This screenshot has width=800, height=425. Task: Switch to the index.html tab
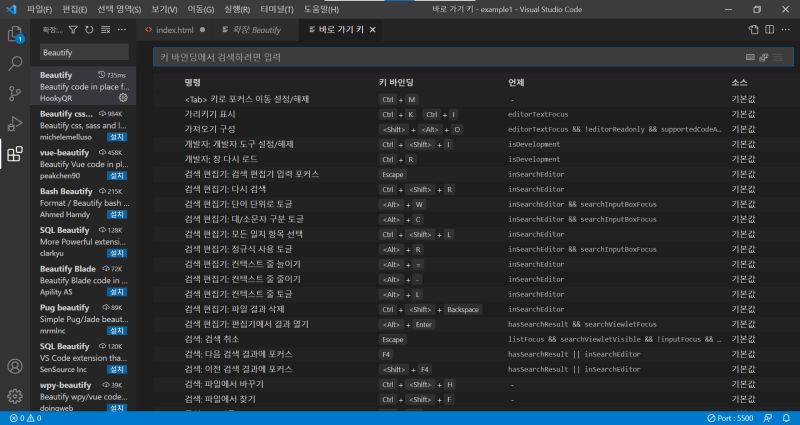click(x=174, y=30)
